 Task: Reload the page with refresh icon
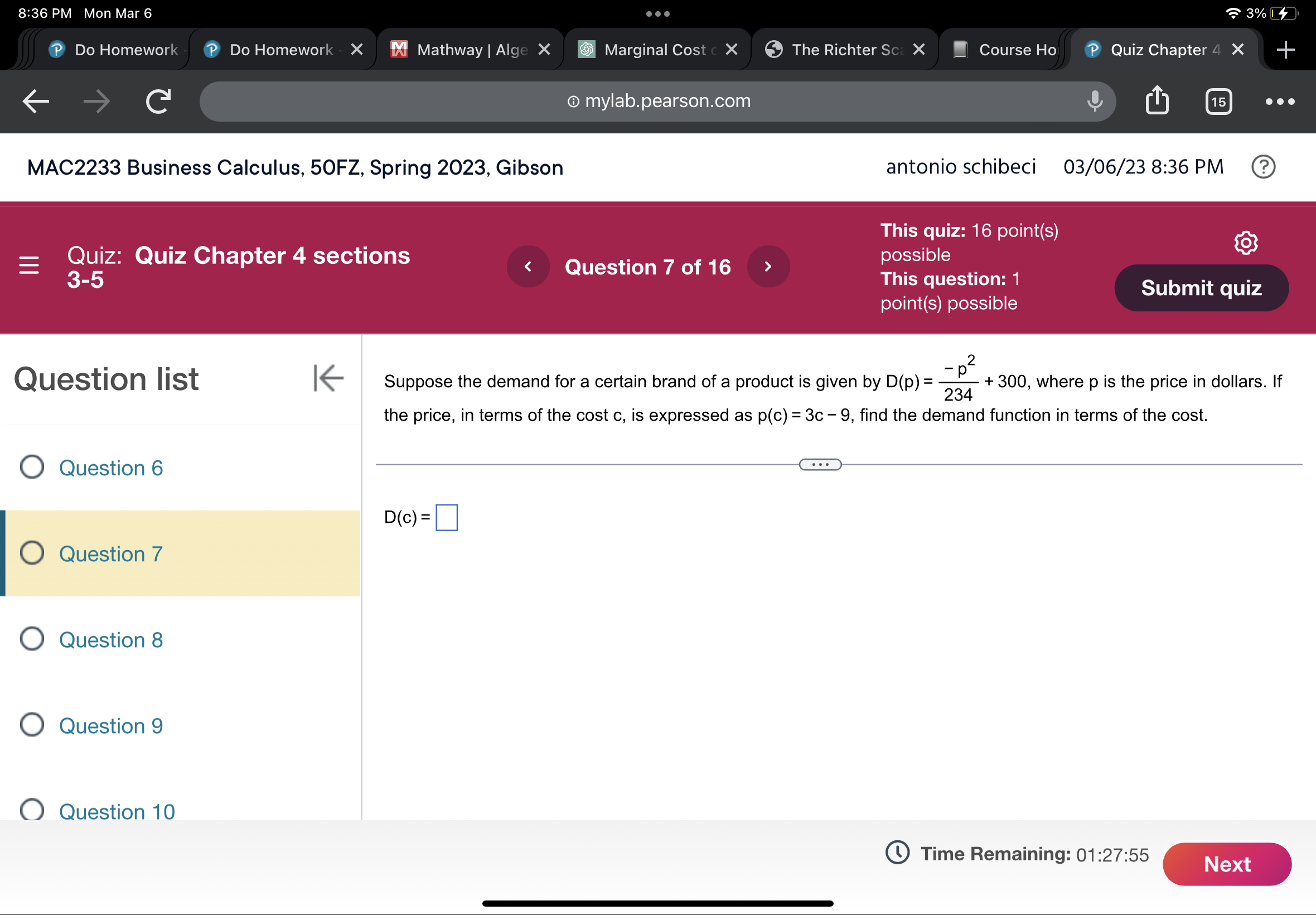[158, 102]
